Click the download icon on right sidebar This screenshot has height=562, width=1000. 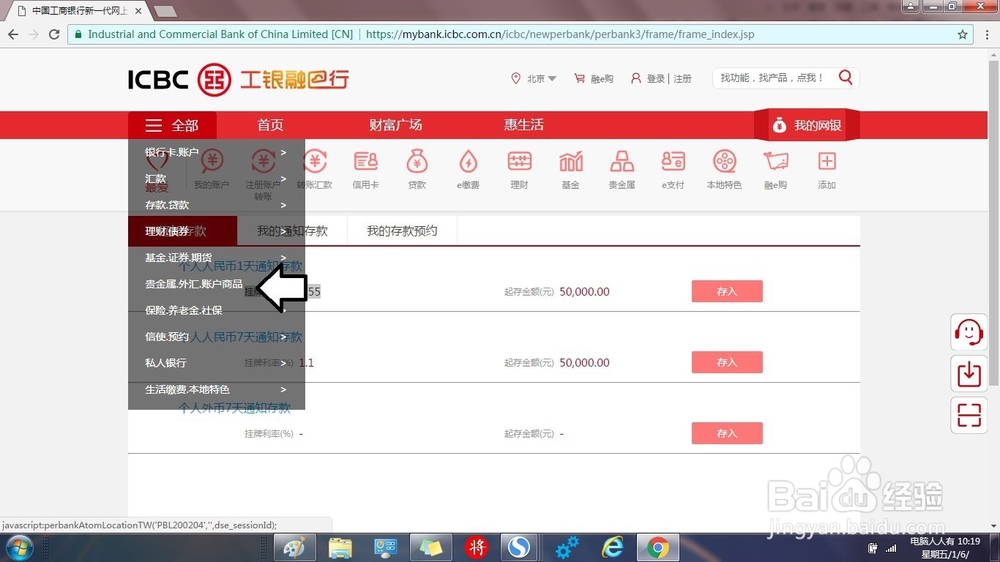tap(969, 374)
